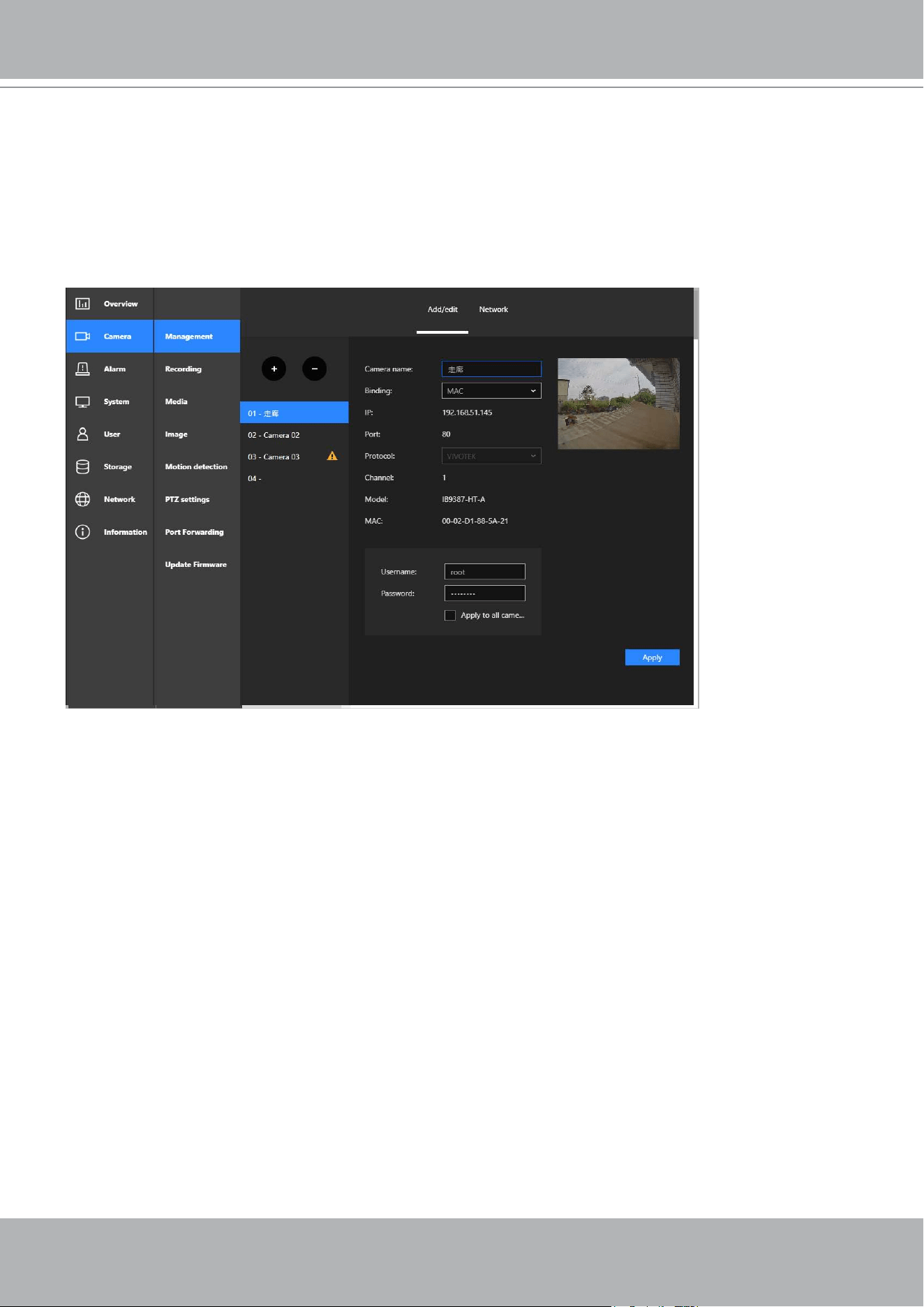This screenshot has height=1307, width=924.
Task: Open the User profile icon
Action: pos(82,434)
